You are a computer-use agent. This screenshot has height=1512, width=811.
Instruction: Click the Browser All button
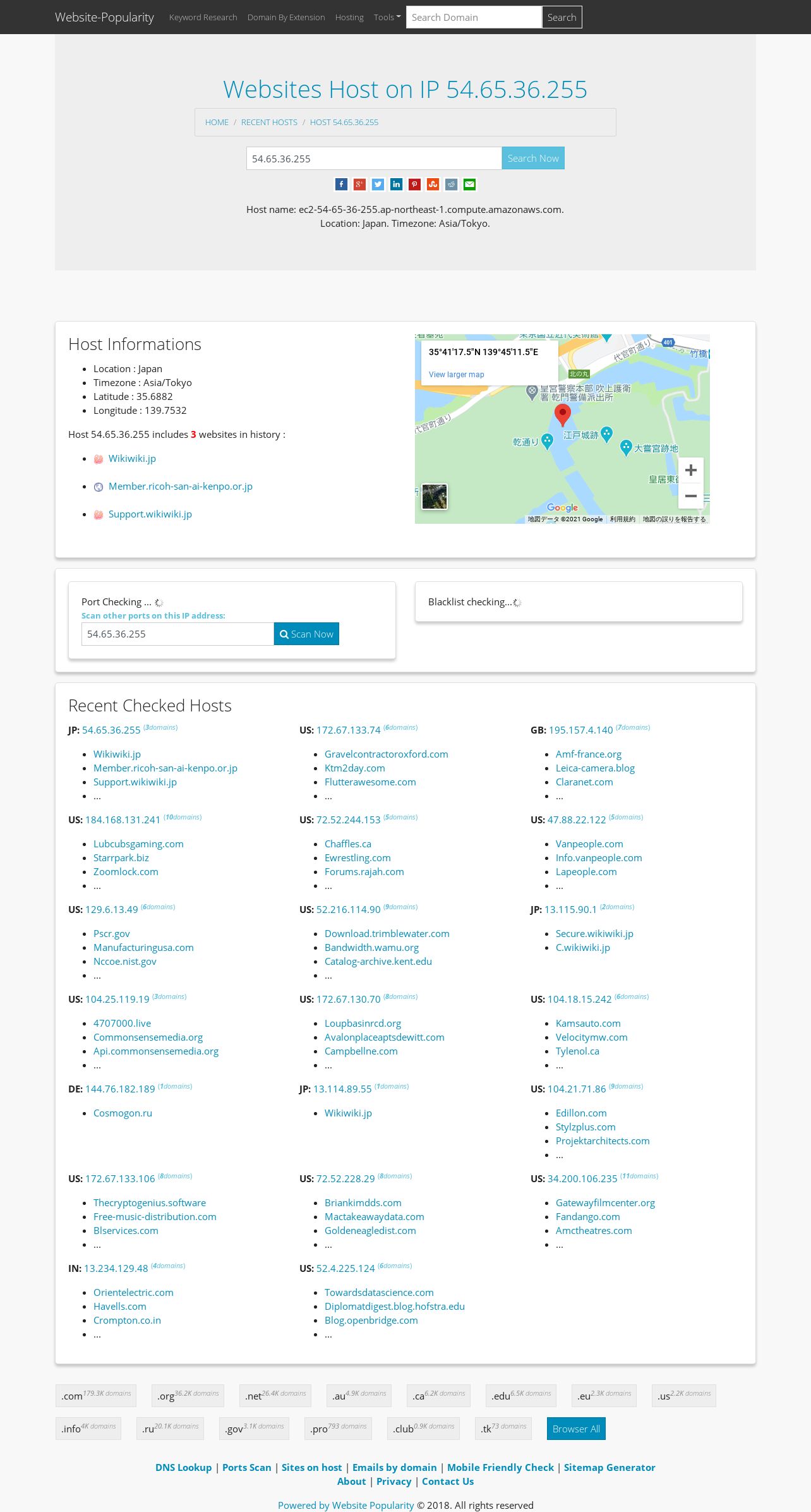click(576, 1429)
